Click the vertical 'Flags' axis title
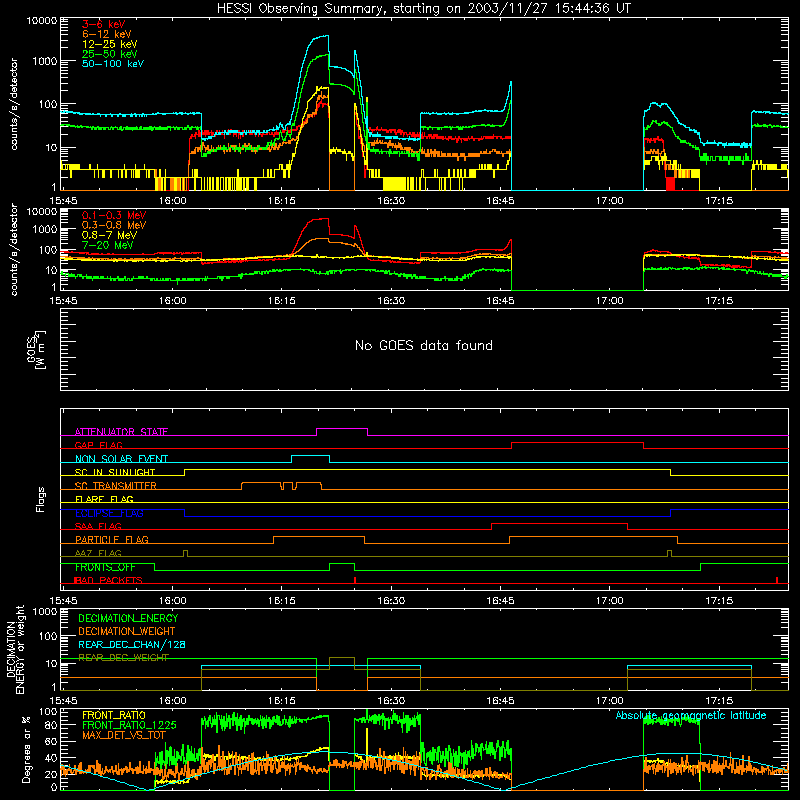800x800 pixels. click(x=41, y=499)
